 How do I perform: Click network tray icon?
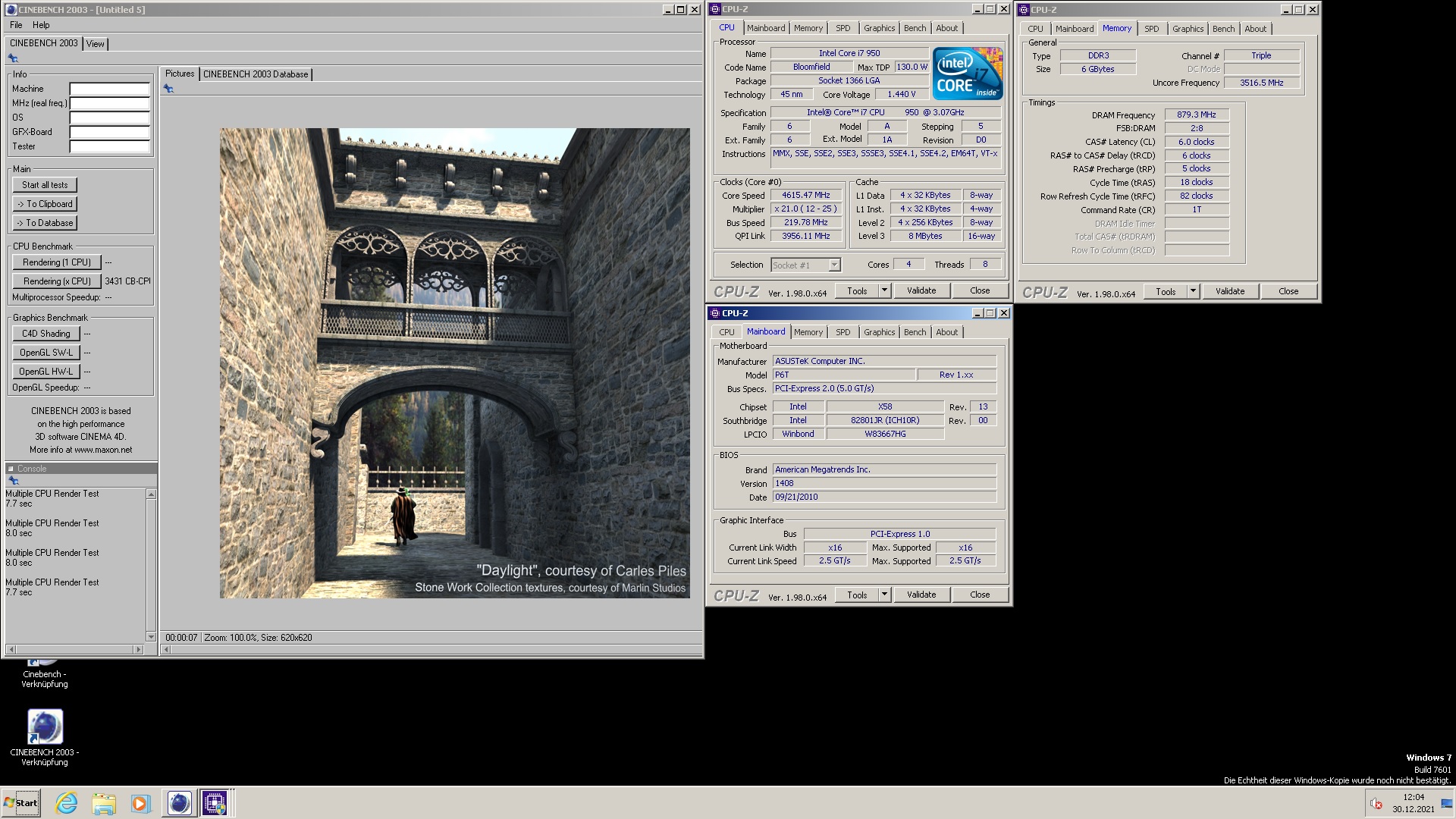coord(1447,804)
